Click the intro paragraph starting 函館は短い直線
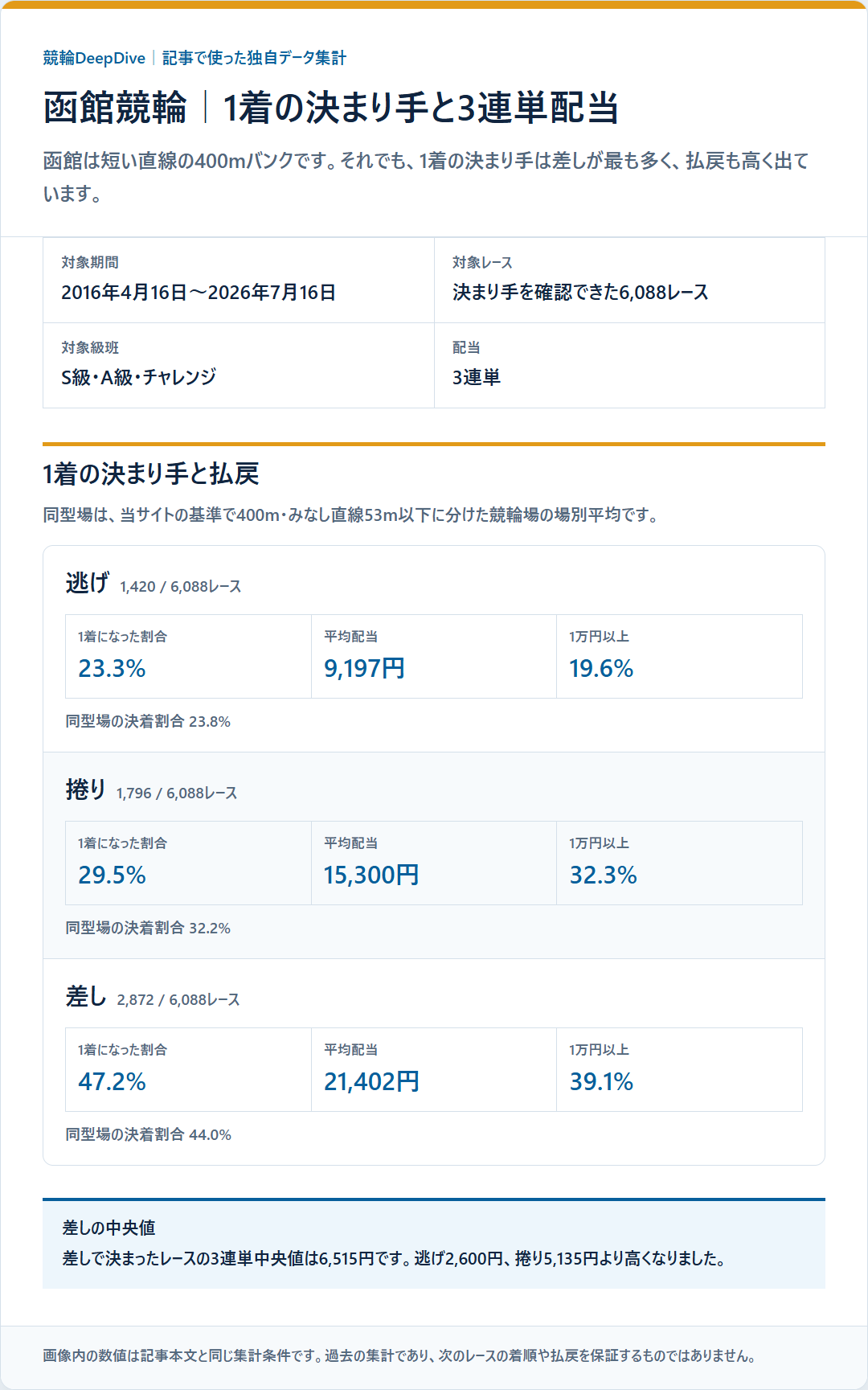The image size is (868, 1390). (426, 177)
